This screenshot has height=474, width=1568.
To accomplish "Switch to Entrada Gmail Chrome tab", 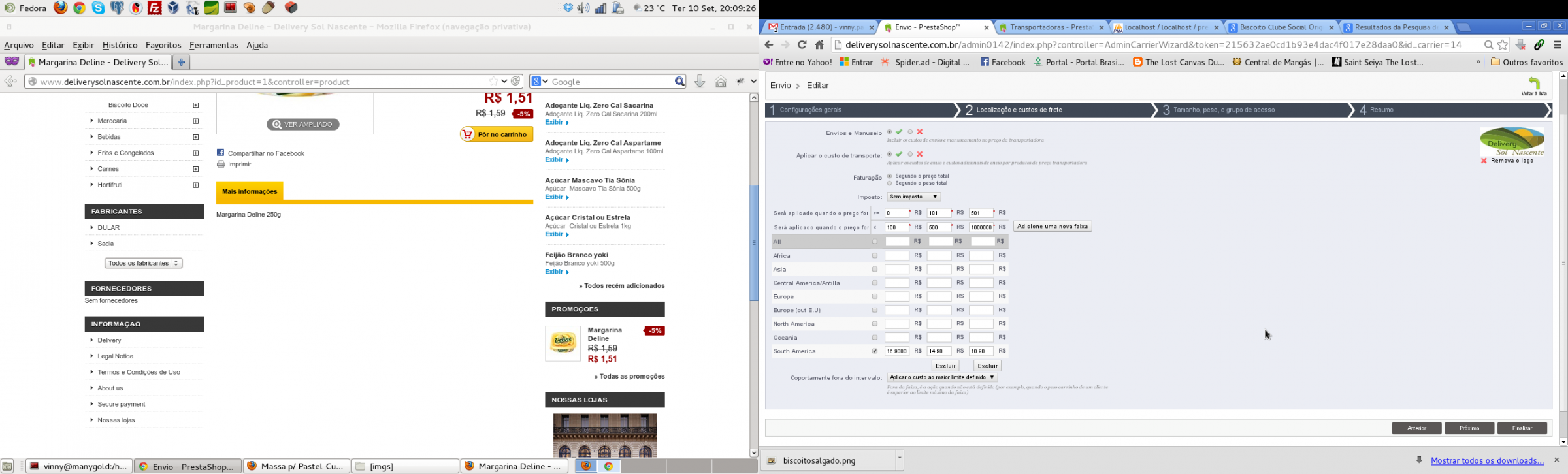I will click(x=821, y=27).
